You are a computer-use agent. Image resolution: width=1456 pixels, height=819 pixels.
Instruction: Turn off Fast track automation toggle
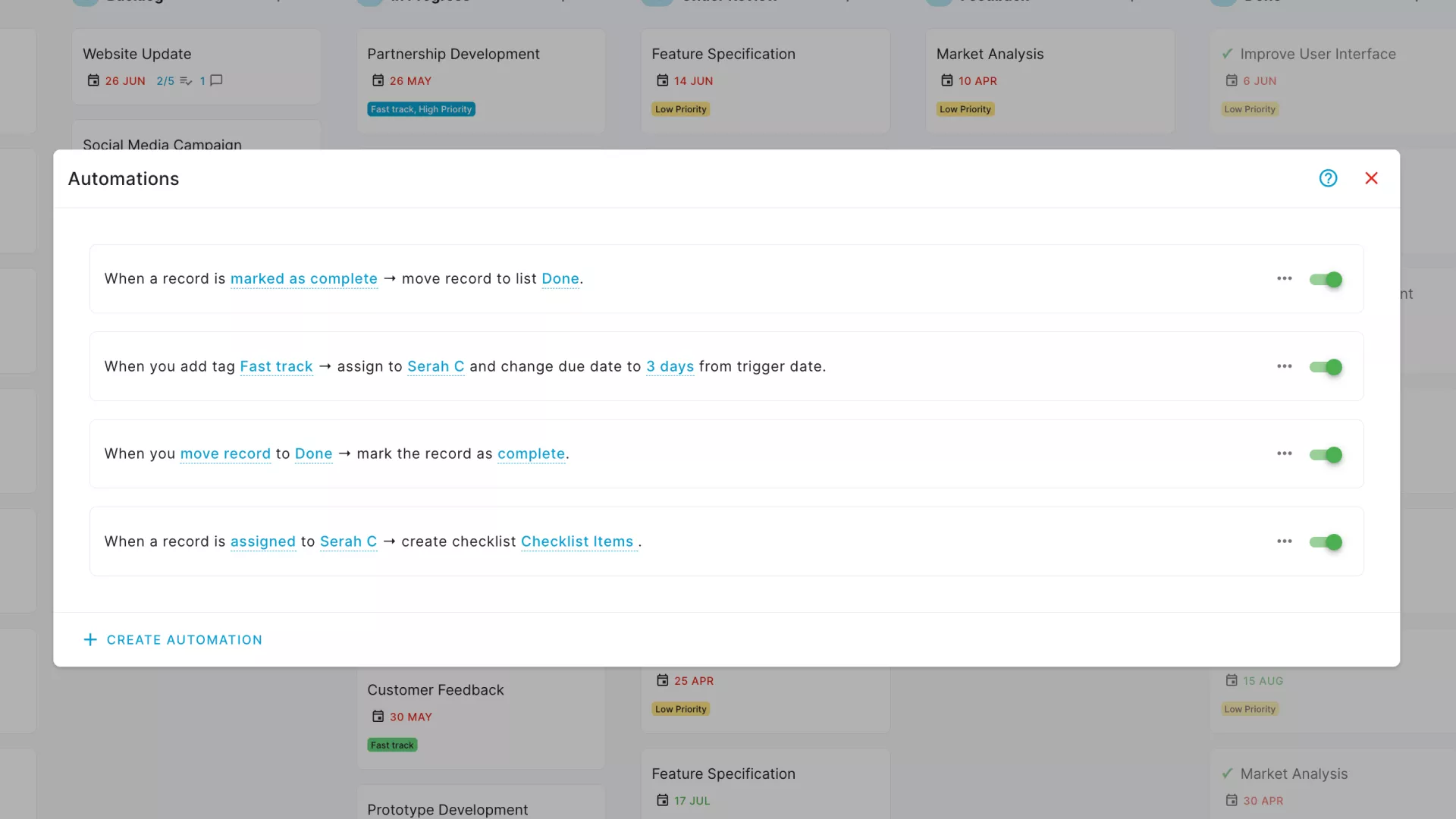click(1326, 367)
